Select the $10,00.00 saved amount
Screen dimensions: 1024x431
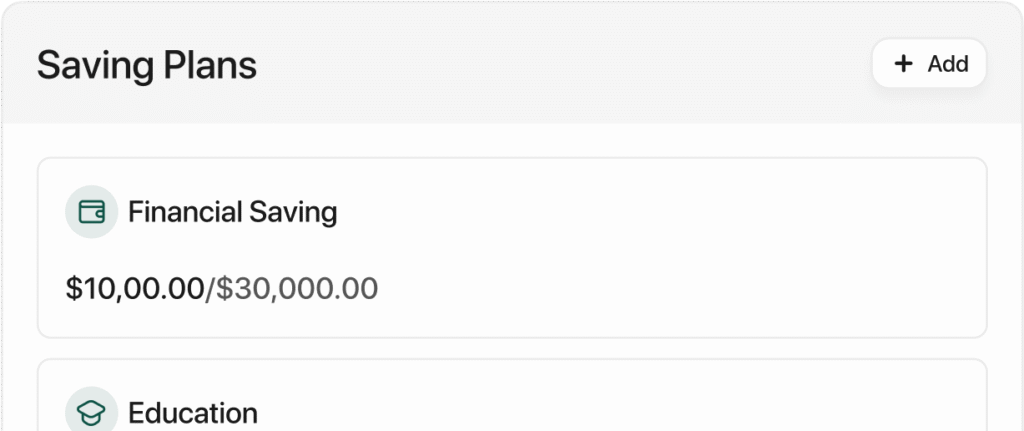coord(135,289)
